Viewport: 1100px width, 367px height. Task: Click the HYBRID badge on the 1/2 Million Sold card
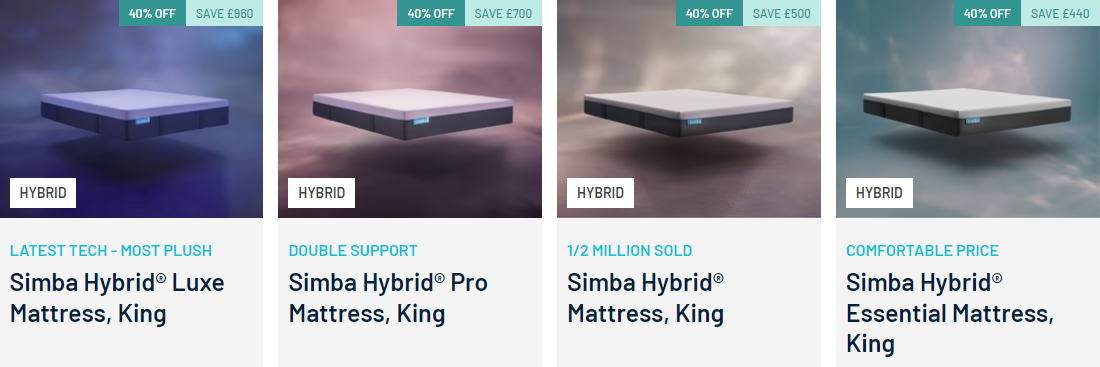601,193
